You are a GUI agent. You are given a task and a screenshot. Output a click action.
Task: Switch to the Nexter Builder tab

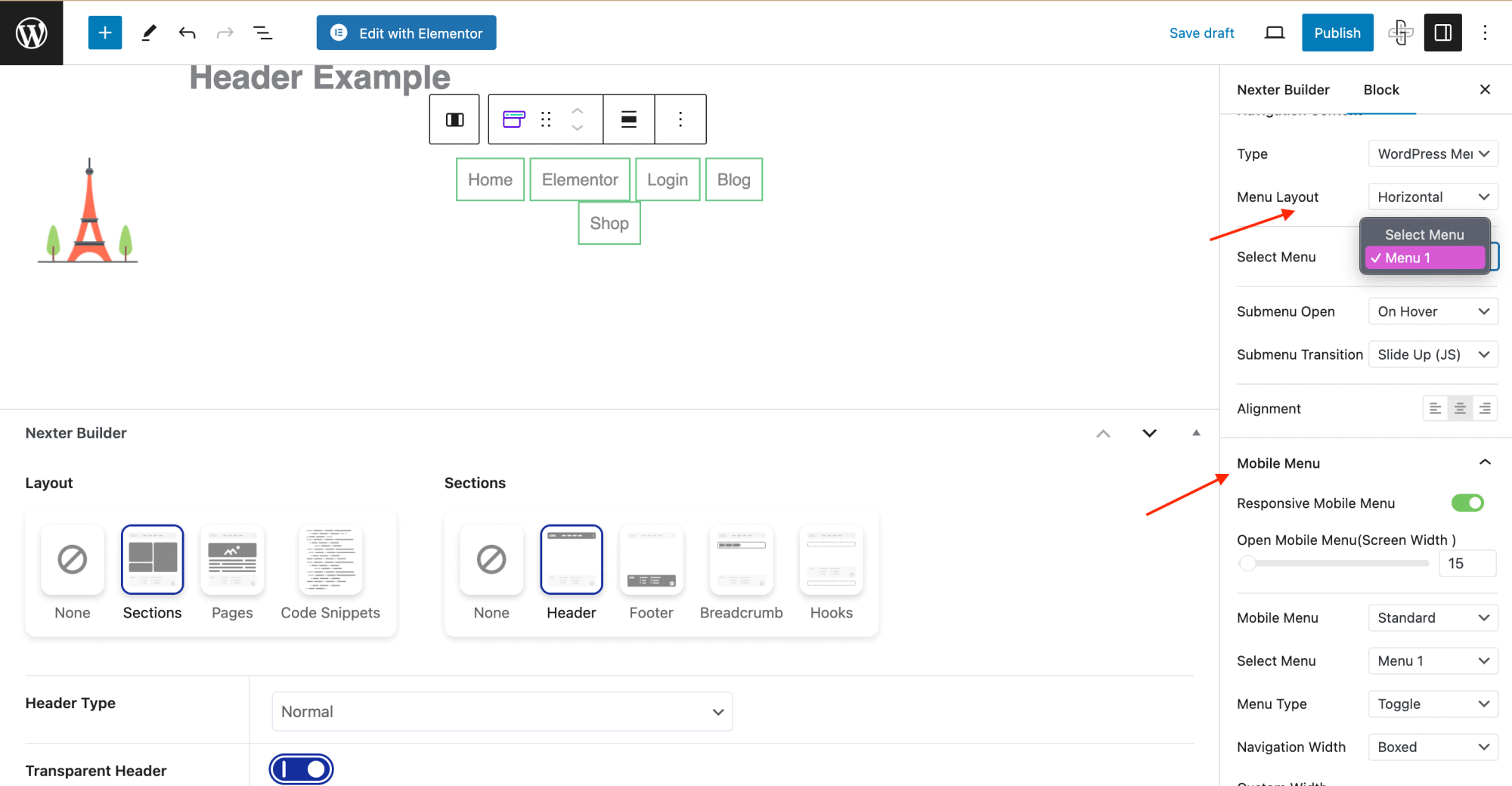point(1283,90)
